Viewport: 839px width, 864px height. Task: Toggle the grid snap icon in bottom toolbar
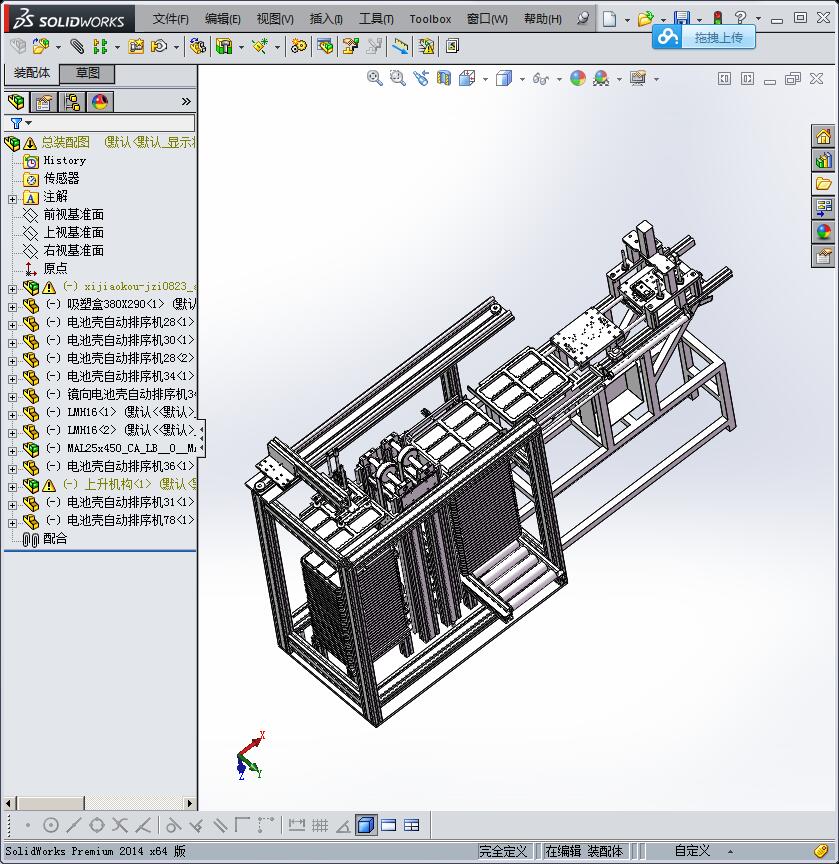(320, 825)
